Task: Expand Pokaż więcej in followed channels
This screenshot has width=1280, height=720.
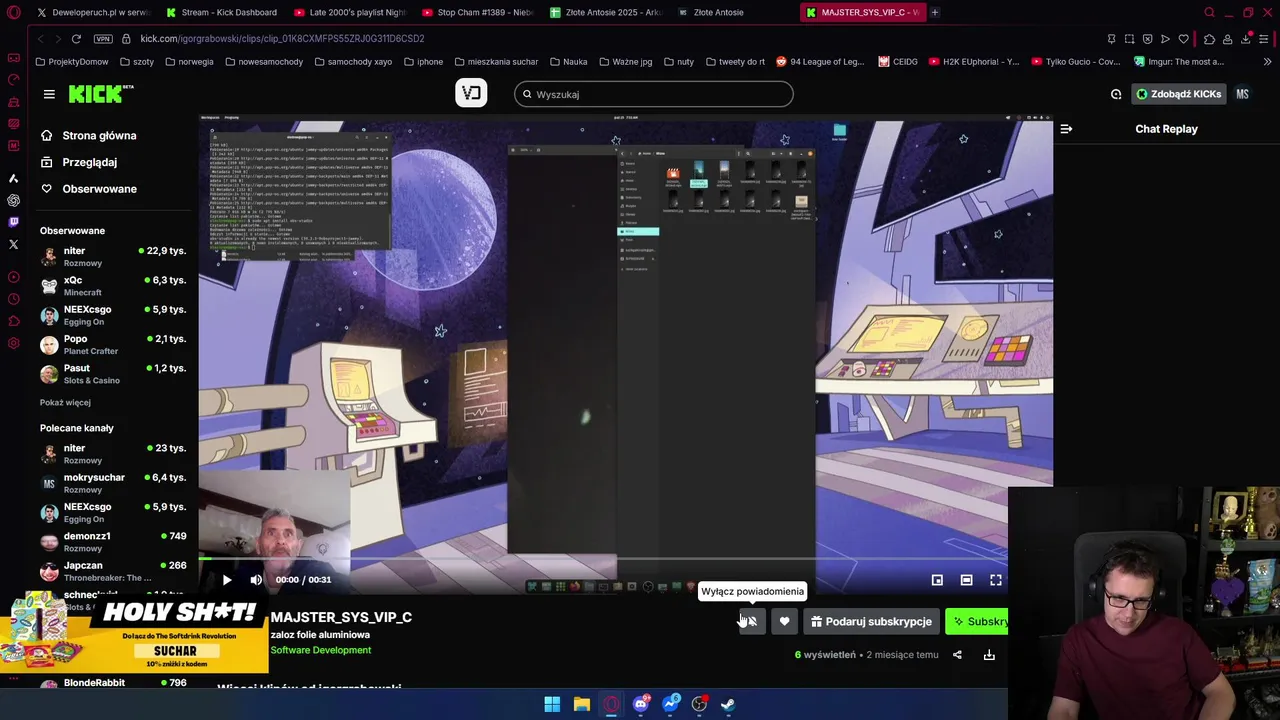Action: (65, 402)
